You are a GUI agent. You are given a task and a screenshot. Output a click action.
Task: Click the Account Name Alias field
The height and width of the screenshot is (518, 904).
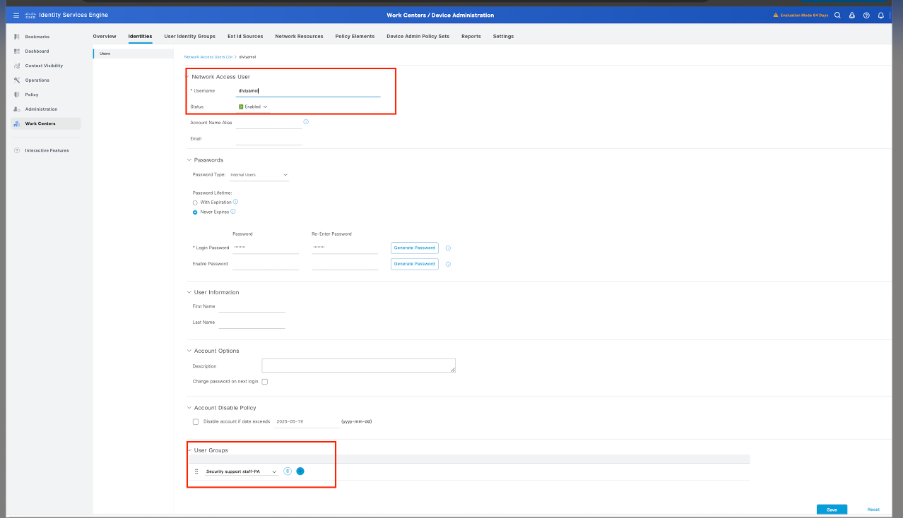coord(269,122)
